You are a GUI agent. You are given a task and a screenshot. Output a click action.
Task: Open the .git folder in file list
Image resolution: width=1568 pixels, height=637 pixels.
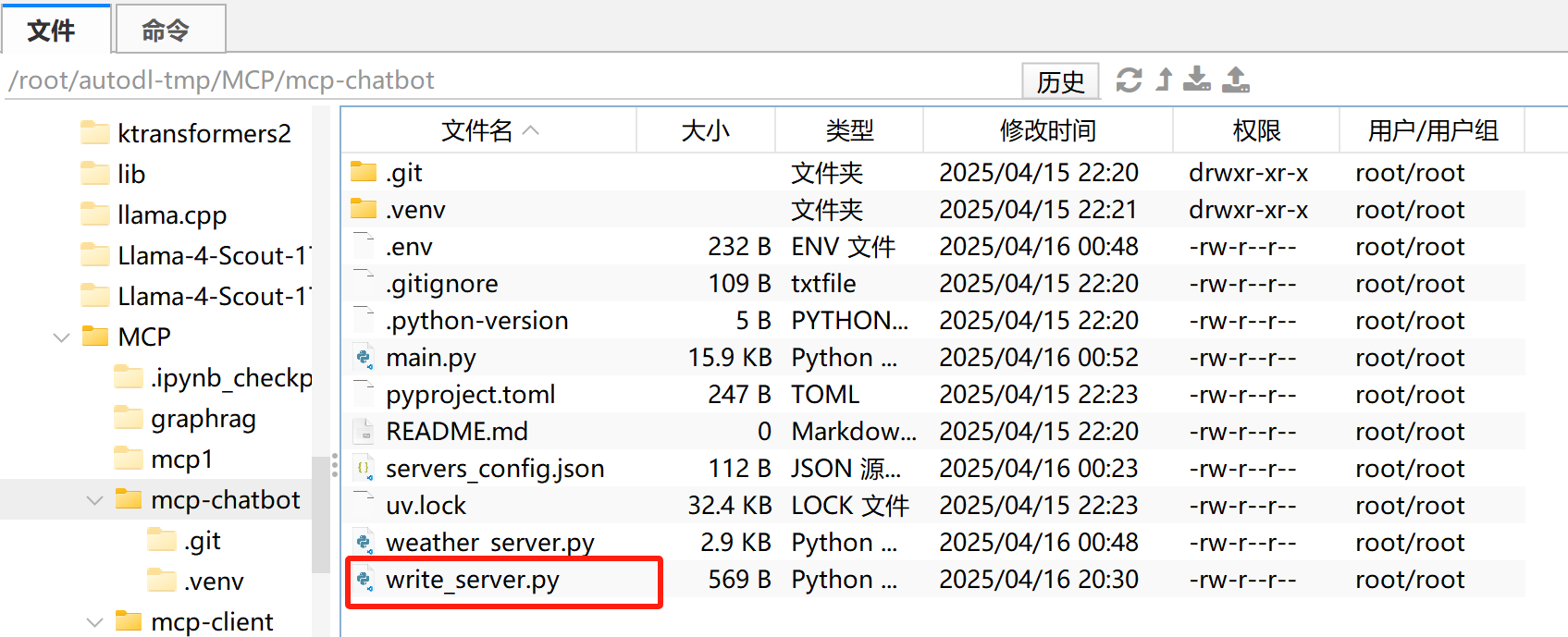pos(404,173)
